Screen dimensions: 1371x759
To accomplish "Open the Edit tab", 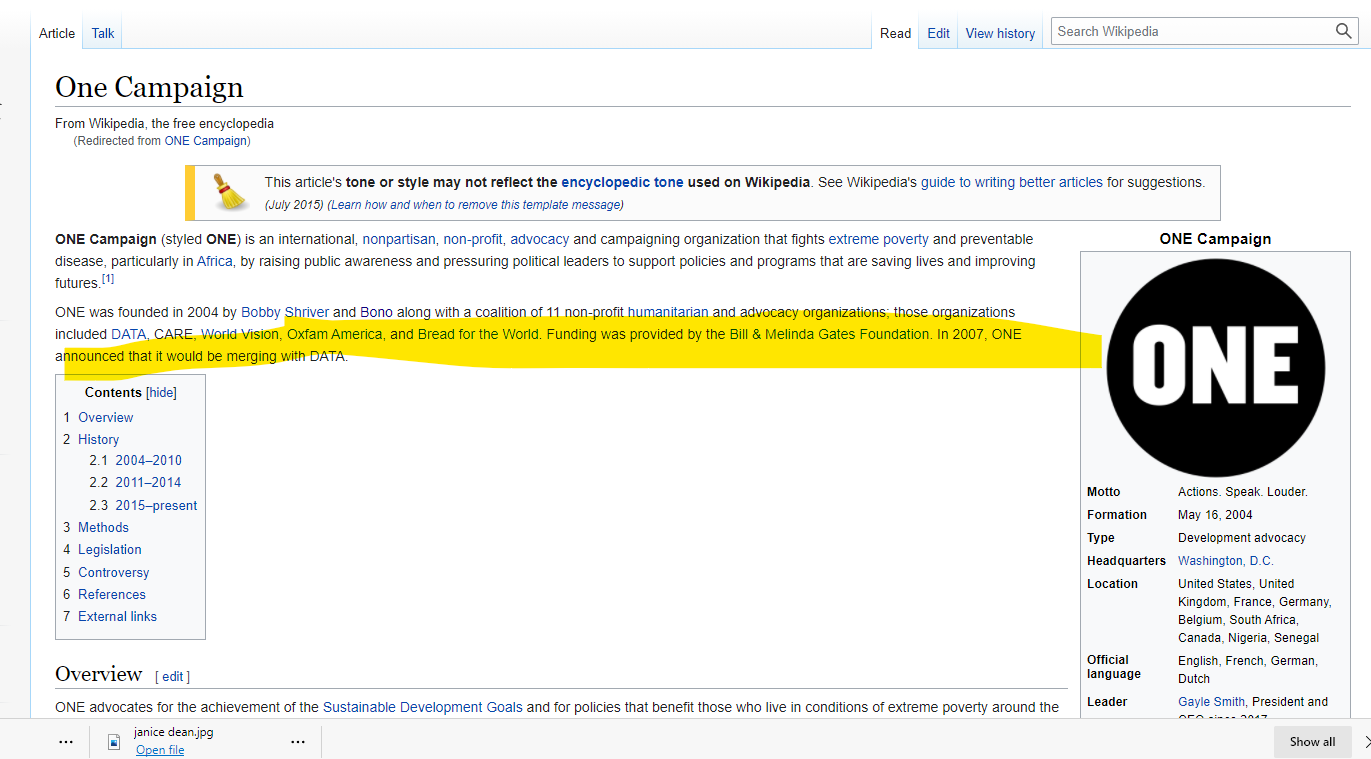I will (938, 33).
